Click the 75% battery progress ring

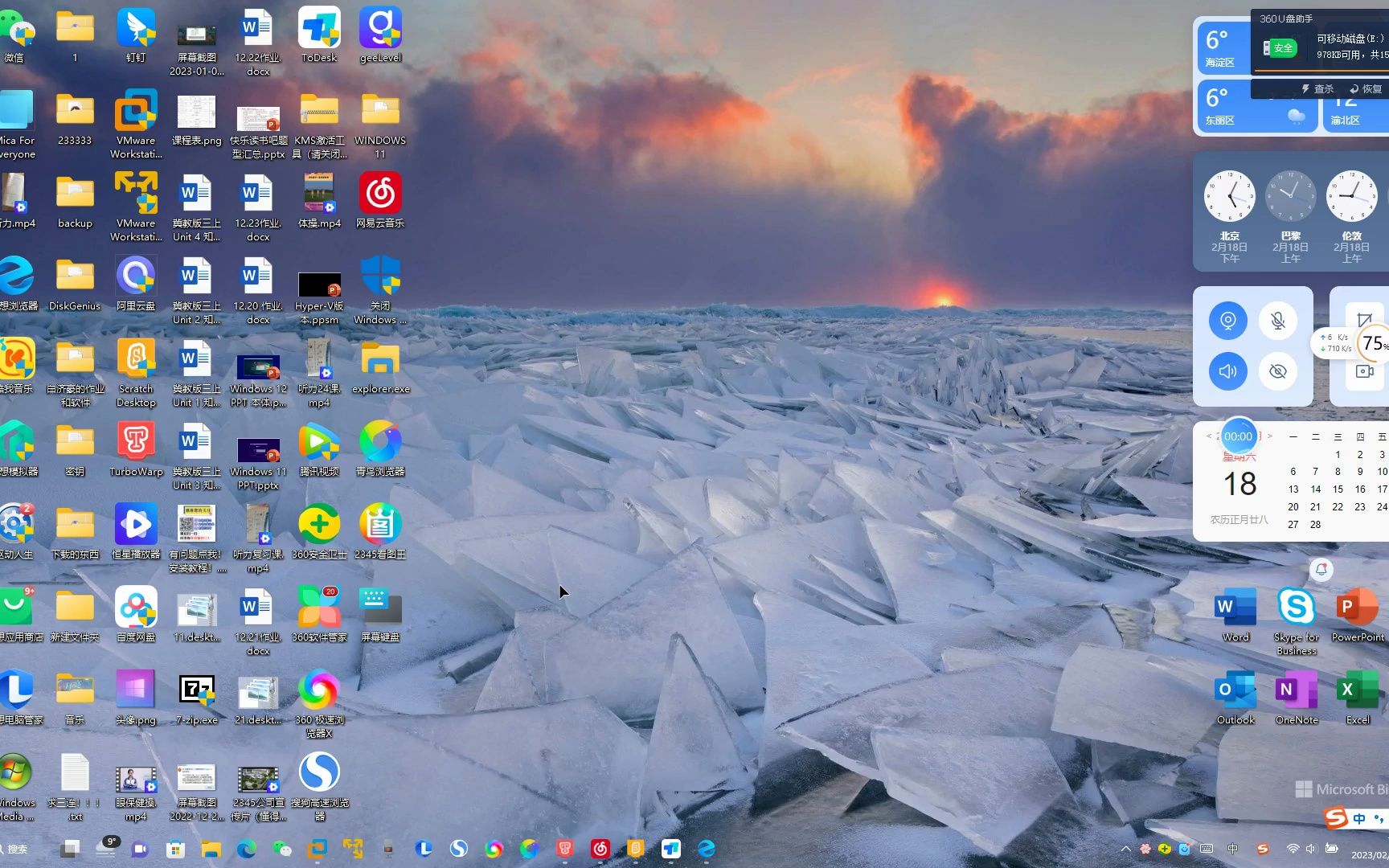(1373, 344)
